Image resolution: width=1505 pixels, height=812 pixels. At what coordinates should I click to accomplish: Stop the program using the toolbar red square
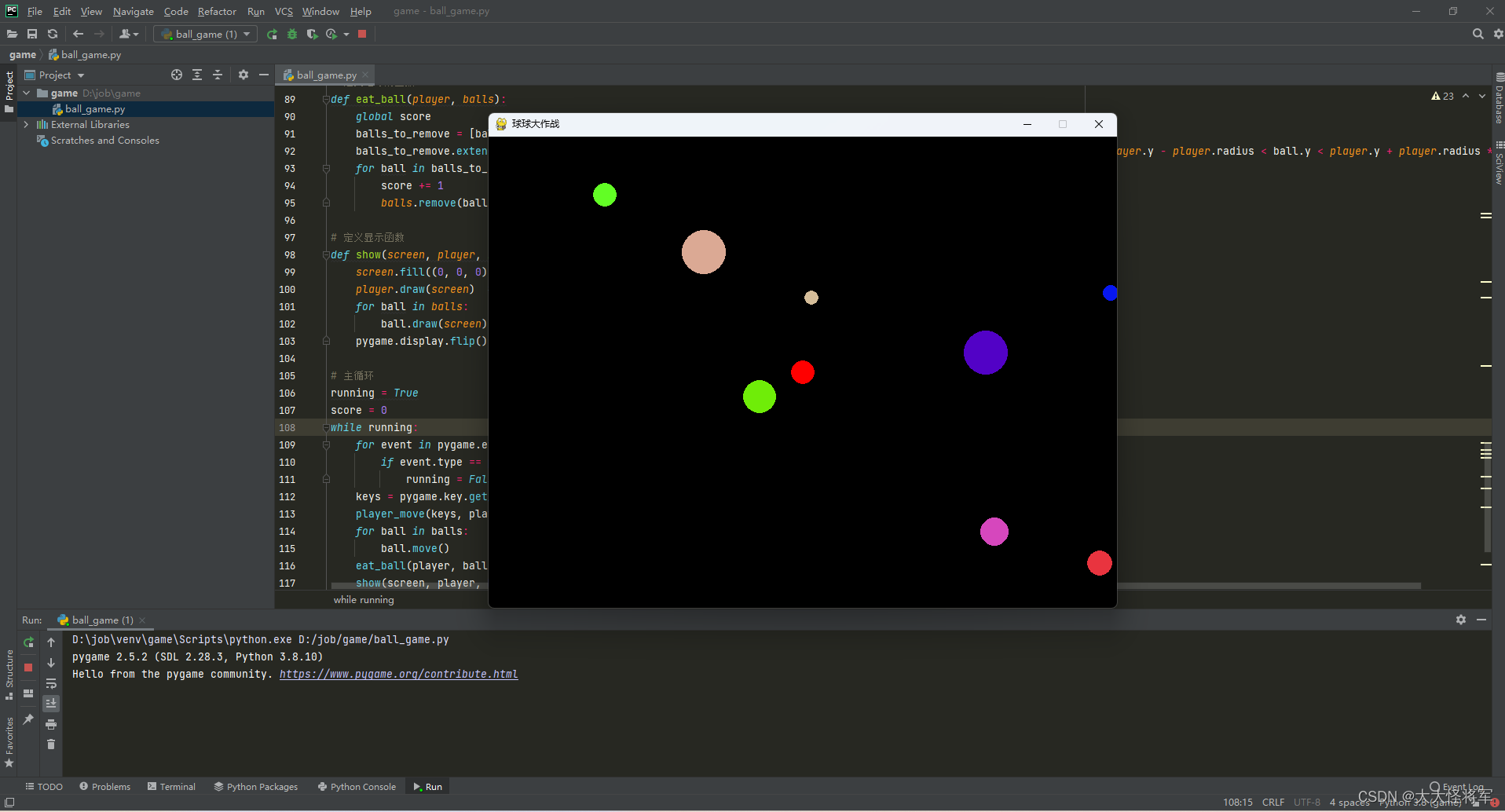tap(362, 34)
